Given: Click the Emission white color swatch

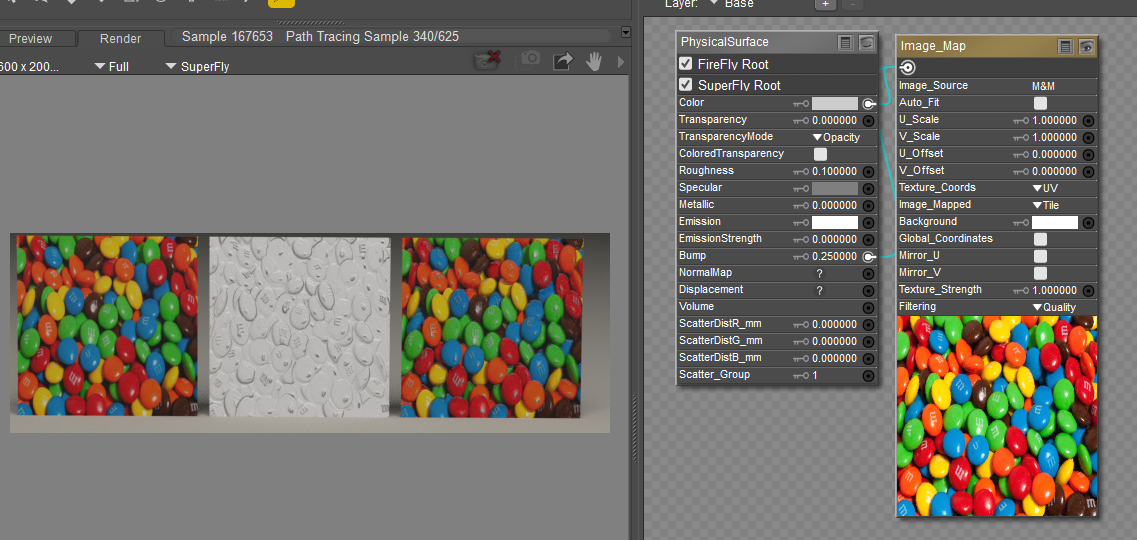Looking at the screenshot, I should click(834, 222).
